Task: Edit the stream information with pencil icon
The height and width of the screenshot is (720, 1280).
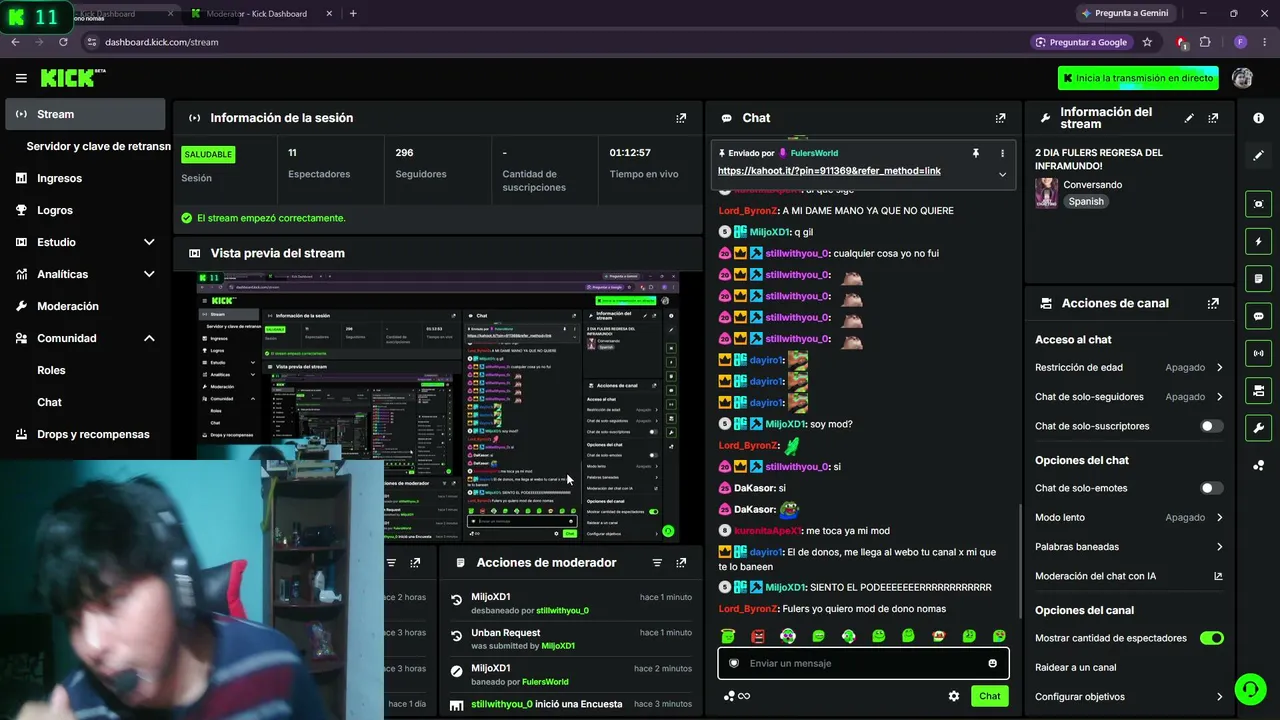Action: coord(1189,118)
